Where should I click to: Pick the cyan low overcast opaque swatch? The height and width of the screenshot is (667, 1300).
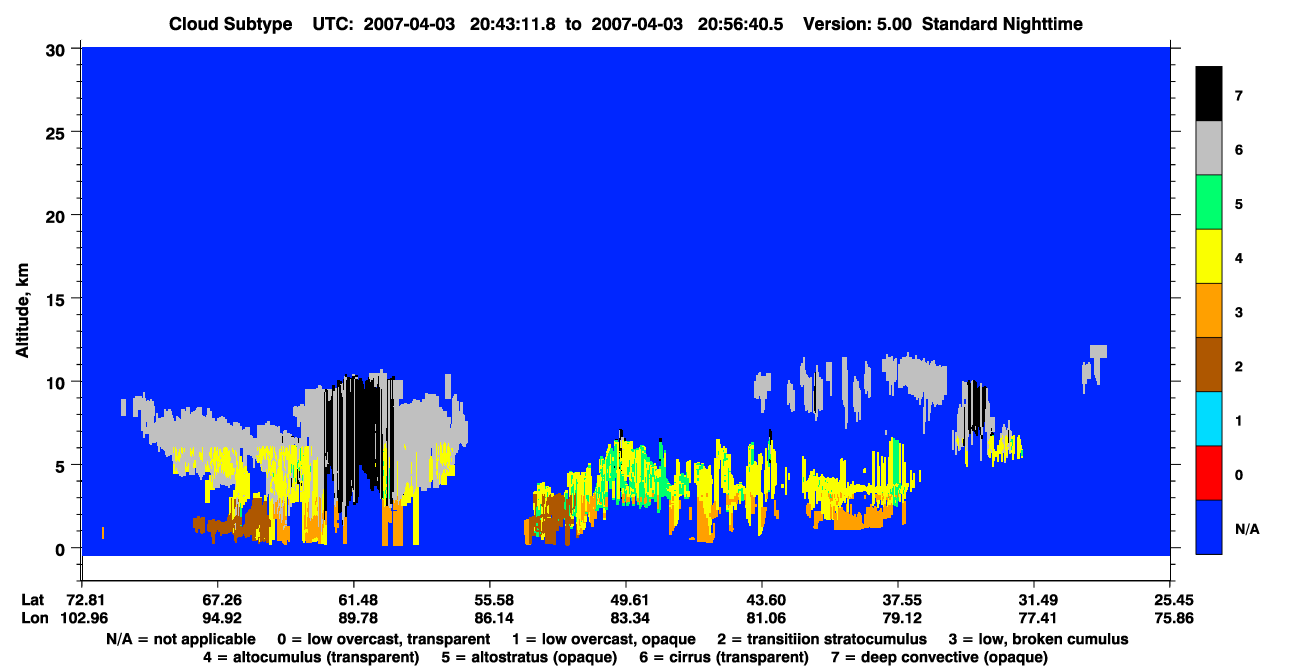[x=1209, y=419]
